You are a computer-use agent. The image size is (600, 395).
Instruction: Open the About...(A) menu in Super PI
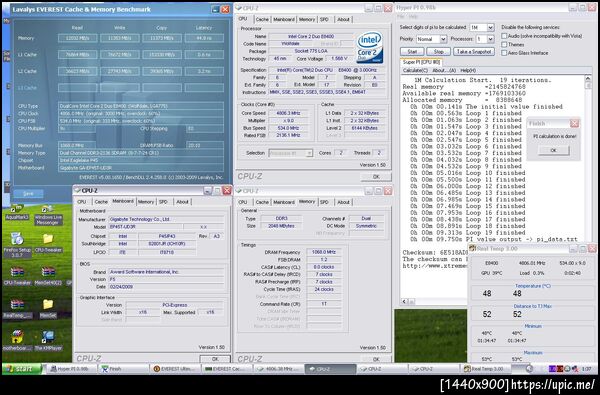[x=444, y=70]
